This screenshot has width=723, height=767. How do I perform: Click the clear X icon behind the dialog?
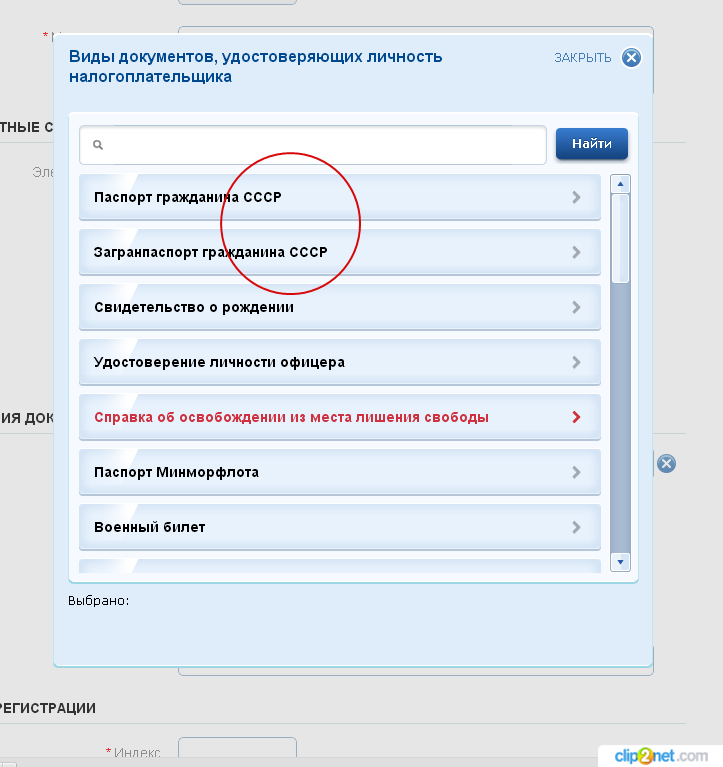pos(666,463)
